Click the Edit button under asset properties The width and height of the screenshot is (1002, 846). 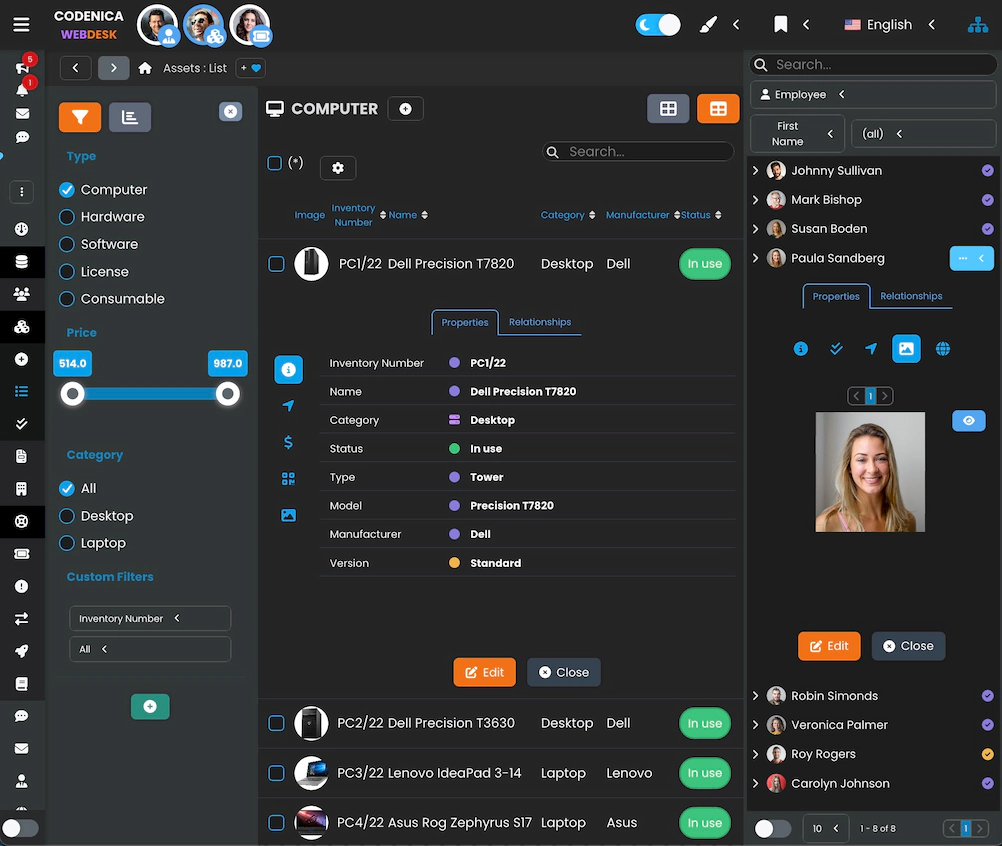pyautogui.click(x=484, y=672)
